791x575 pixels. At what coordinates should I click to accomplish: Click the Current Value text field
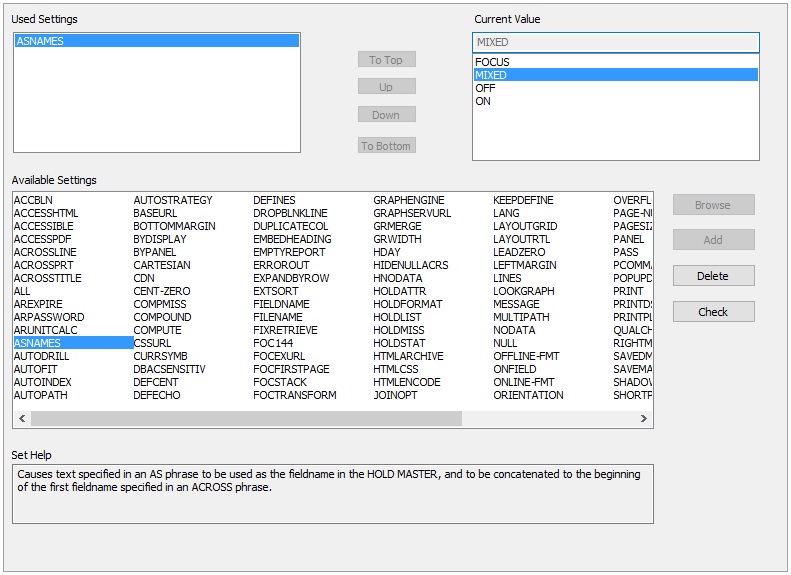615,43
